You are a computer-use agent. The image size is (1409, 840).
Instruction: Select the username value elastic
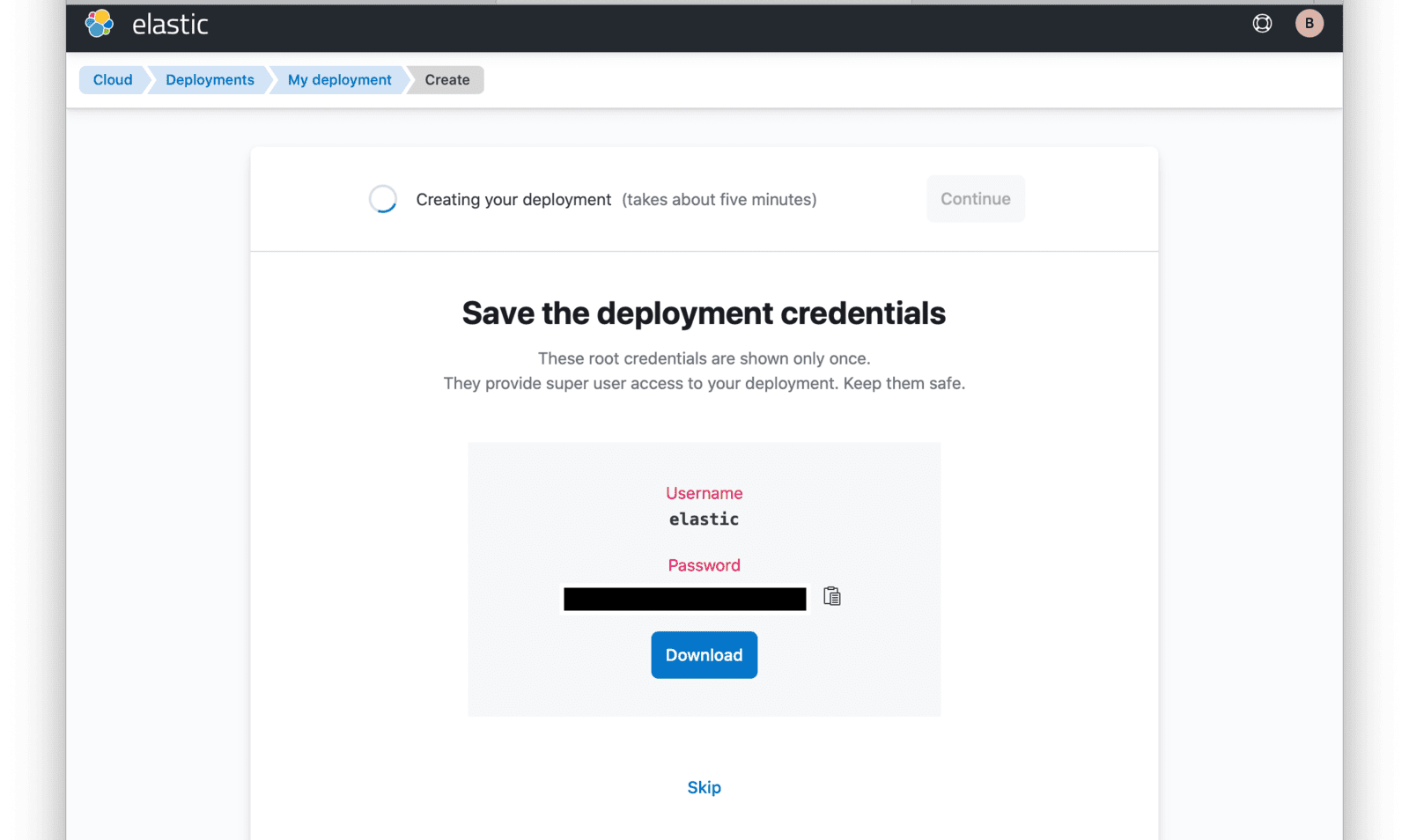pos(704,519)
